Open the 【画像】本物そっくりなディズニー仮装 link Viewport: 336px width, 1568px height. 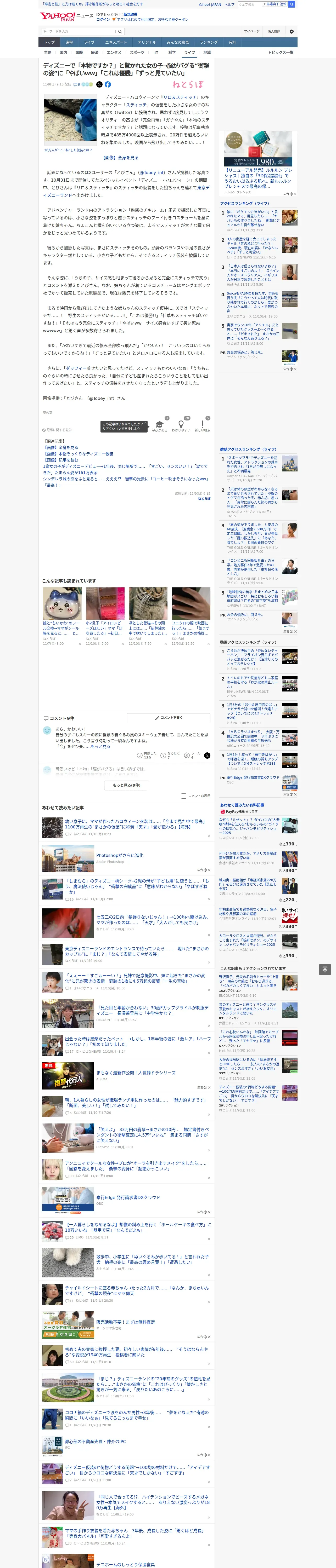[x=78, y=453]
